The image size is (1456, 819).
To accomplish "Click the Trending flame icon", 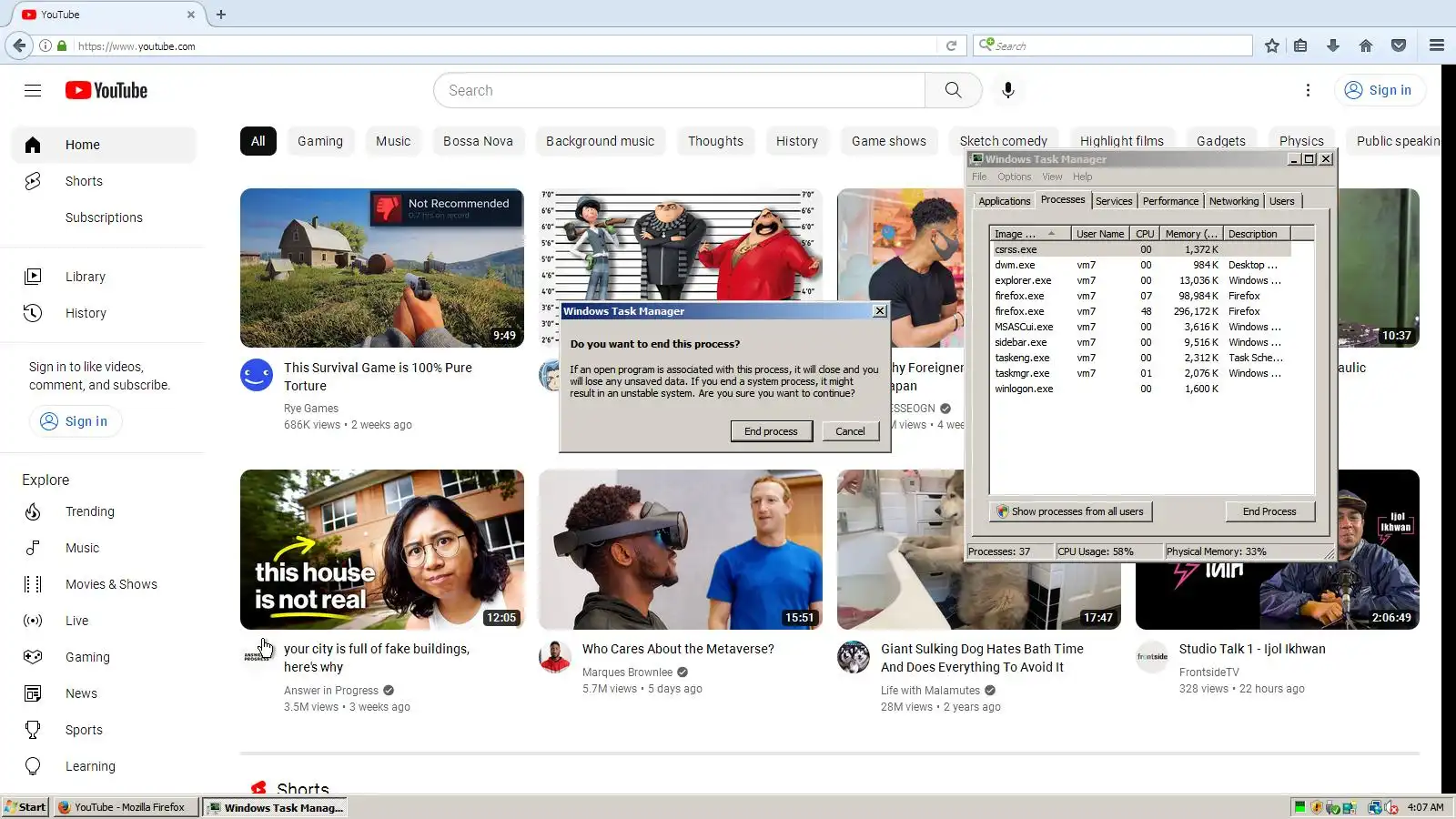I will pos(33,511).
